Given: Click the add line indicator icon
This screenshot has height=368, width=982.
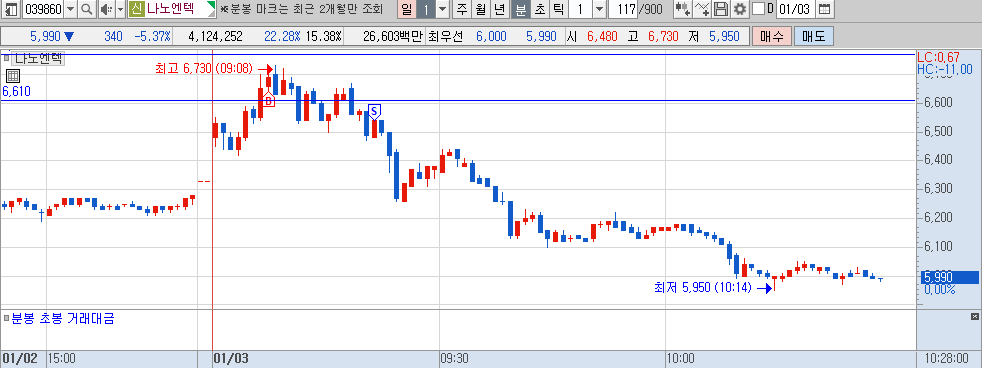Looking at the screenshot, I should tap(703, 9).
